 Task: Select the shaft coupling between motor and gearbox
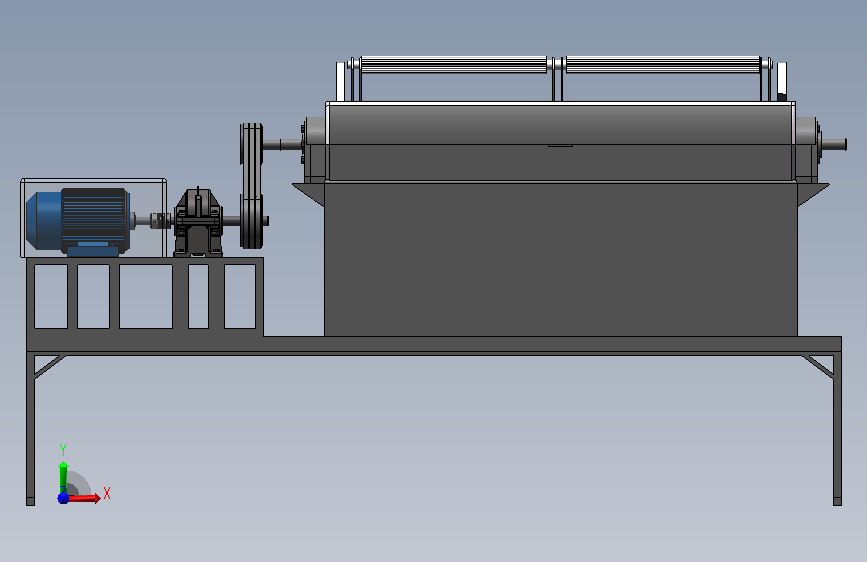(x=160, y=220)
